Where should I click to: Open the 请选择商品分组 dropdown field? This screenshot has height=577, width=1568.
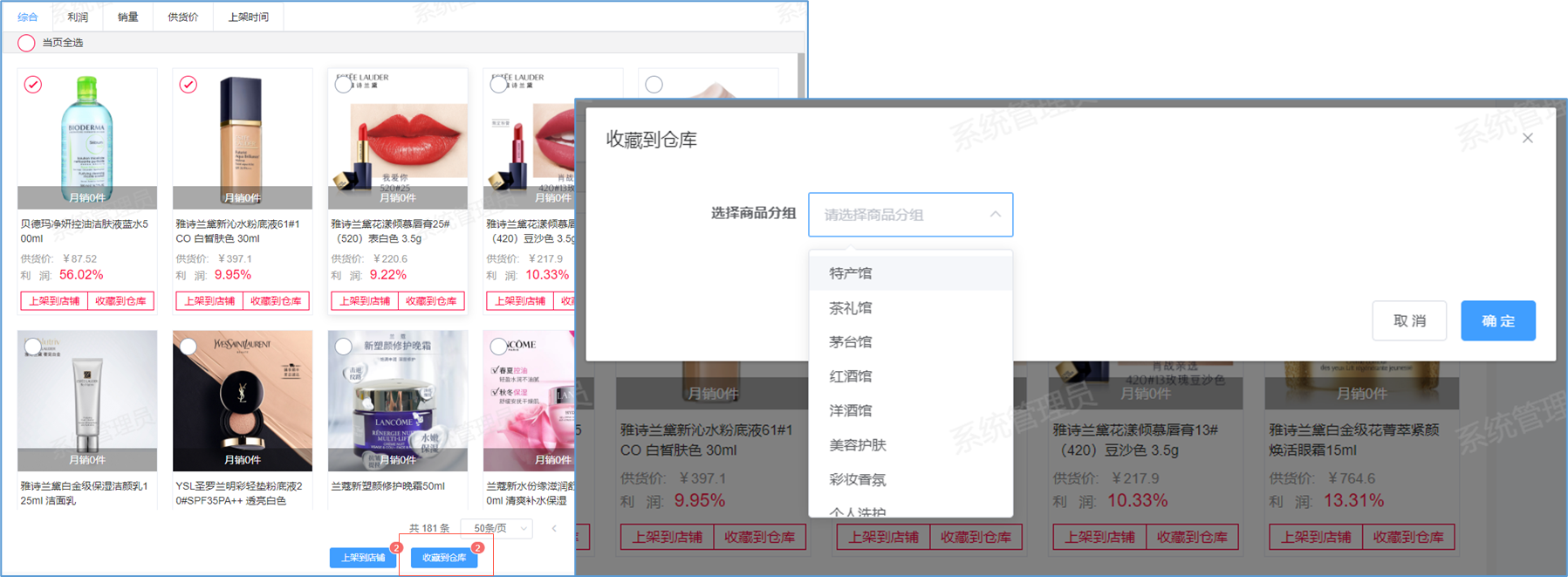[x=911, y=215]
